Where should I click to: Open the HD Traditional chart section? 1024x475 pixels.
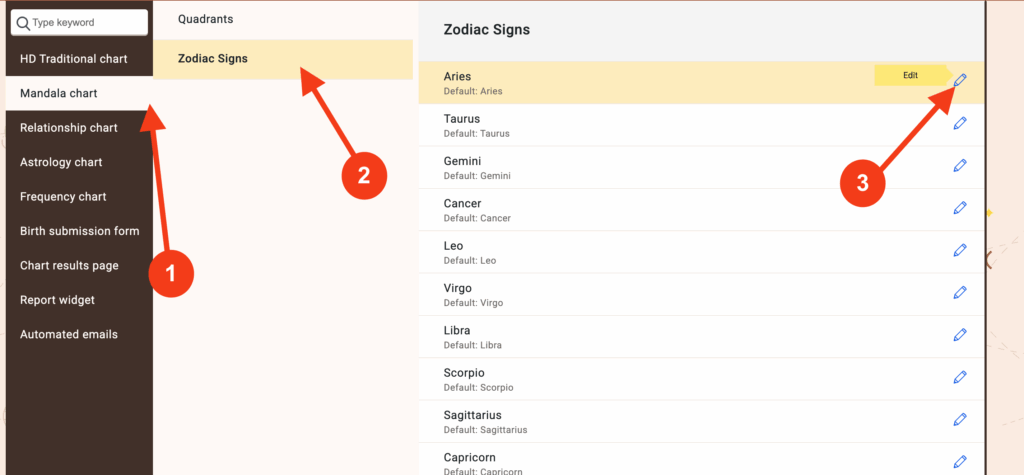[x=74, y=59]
